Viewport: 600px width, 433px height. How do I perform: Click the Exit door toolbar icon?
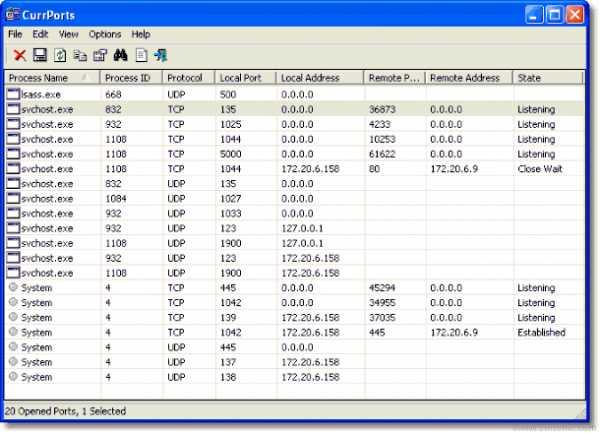161,55
